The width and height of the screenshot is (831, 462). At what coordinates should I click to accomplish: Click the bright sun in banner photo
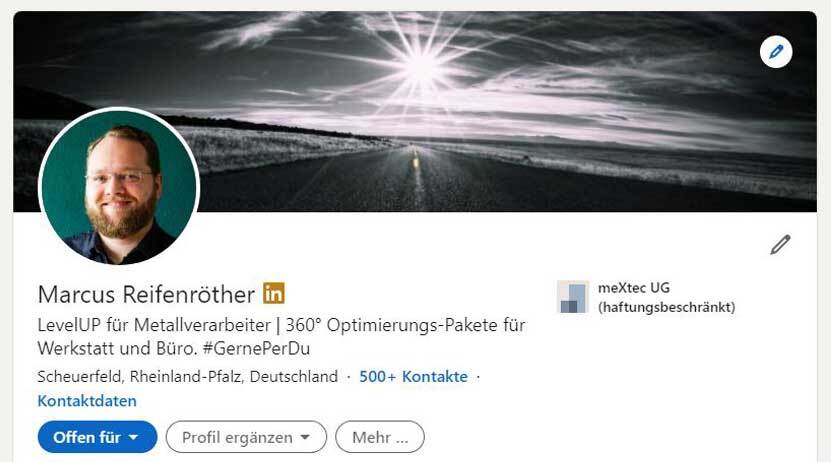tap(421, 67)
